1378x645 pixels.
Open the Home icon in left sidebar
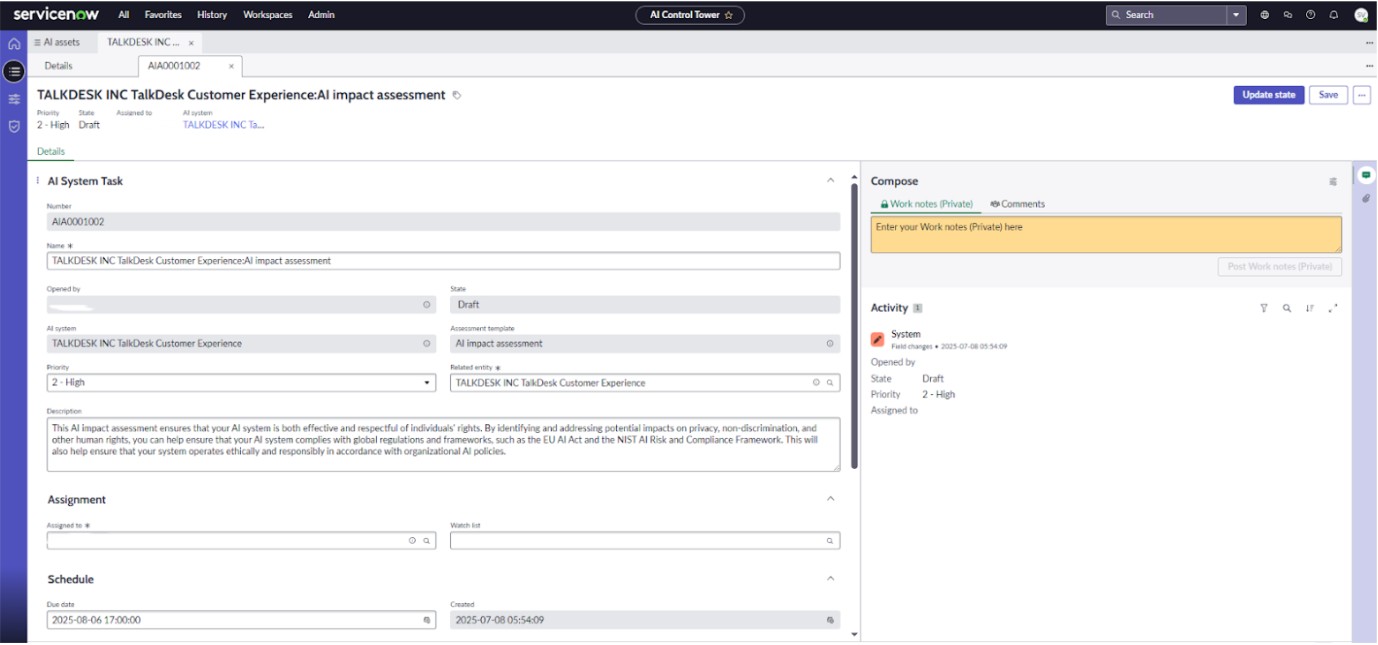[14, 43]
